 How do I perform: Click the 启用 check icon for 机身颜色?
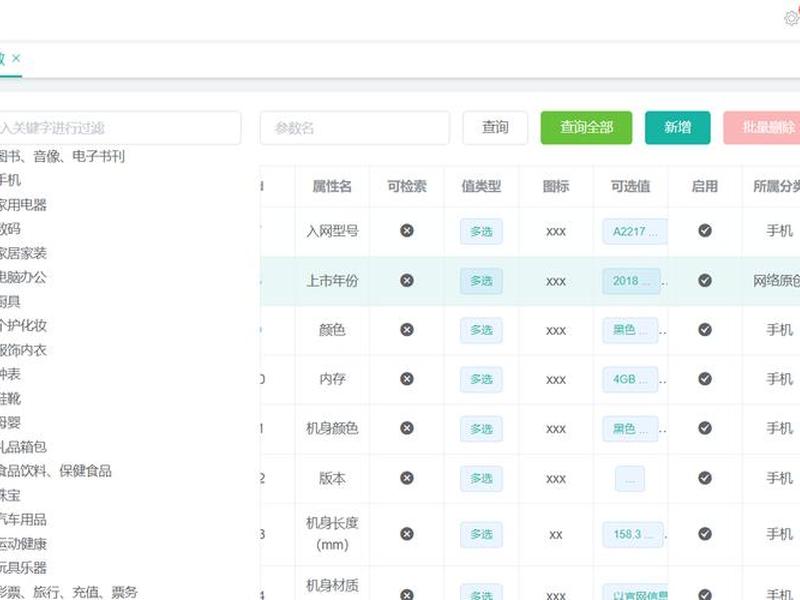[x=705, y=428]
